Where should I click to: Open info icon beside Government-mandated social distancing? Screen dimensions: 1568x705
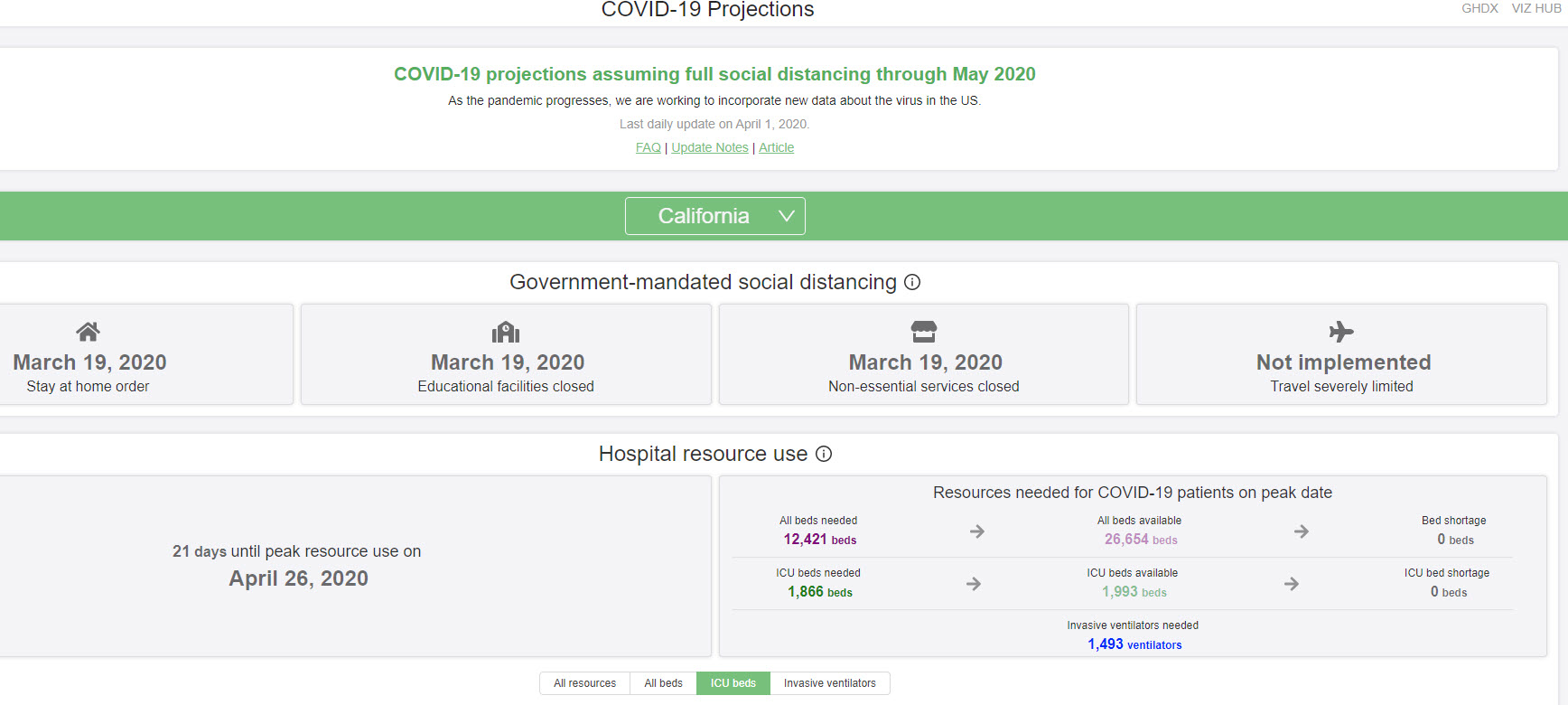click(x=912, y=282)
